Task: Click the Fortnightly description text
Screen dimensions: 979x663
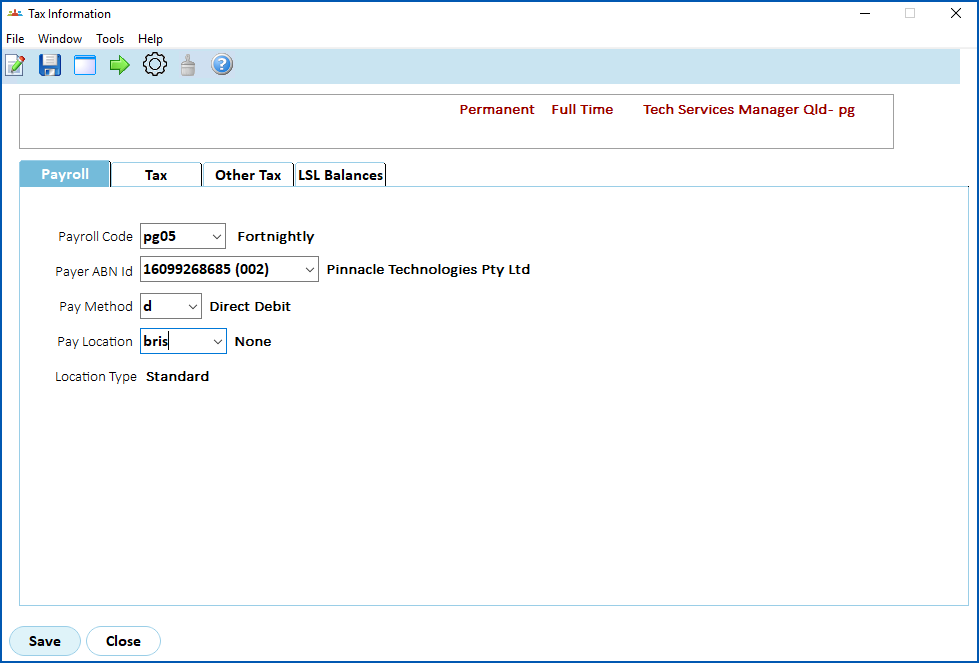Action: [276, 237]
